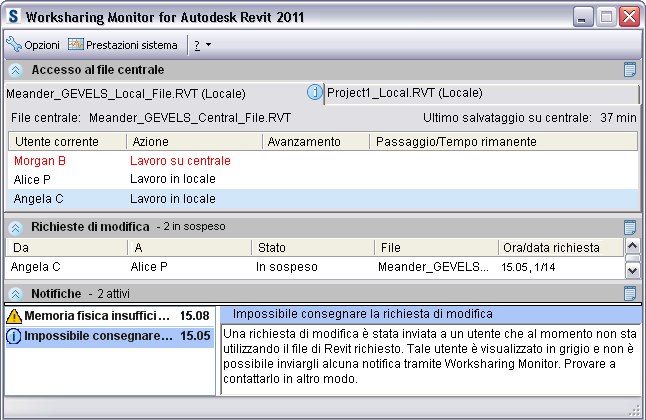Switch to Meander_GEVELS_Local_File.RVT tab
Image resolution: width=646 pixels, height=420 pixels.
click(126, 94)
